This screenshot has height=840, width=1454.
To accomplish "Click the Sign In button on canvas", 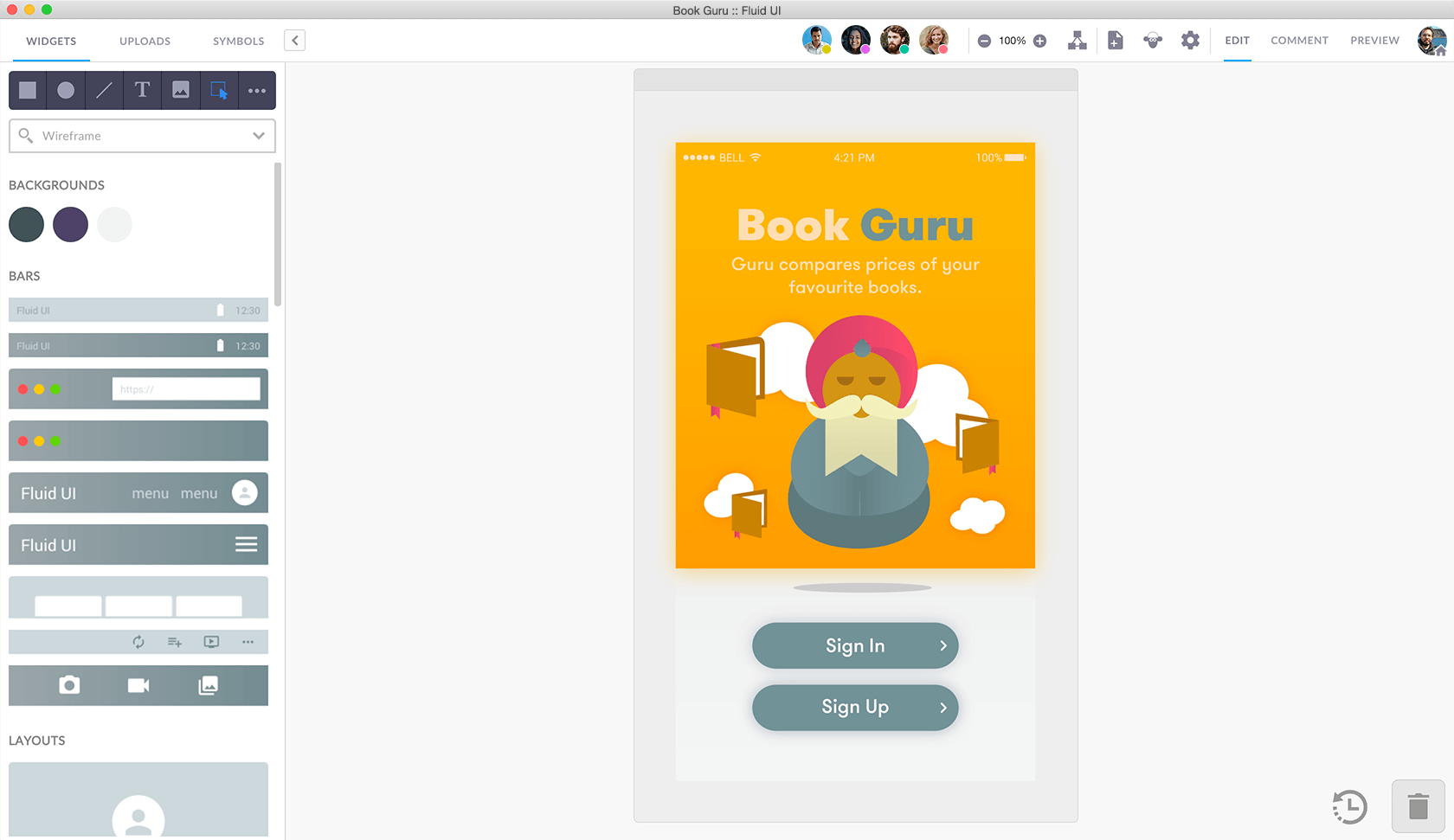I will tap(855, 646).
